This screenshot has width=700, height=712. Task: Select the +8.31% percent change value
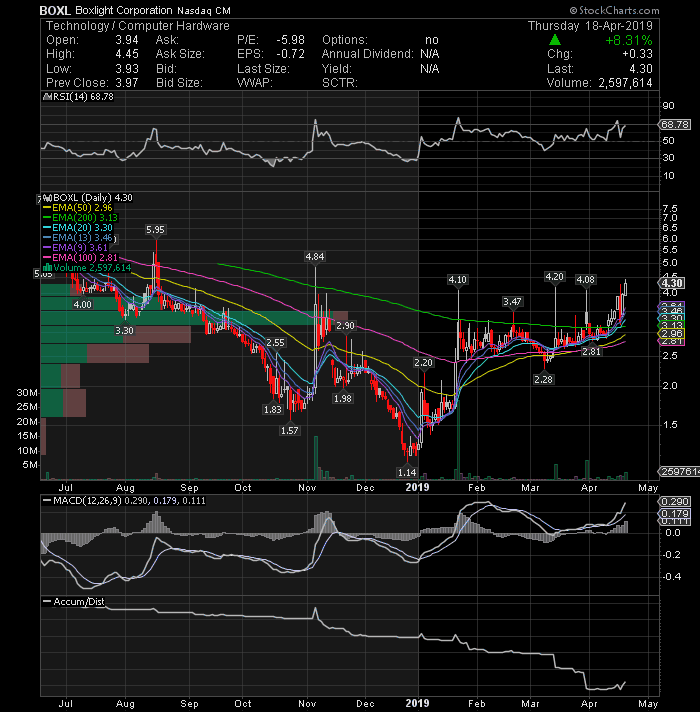629,40
